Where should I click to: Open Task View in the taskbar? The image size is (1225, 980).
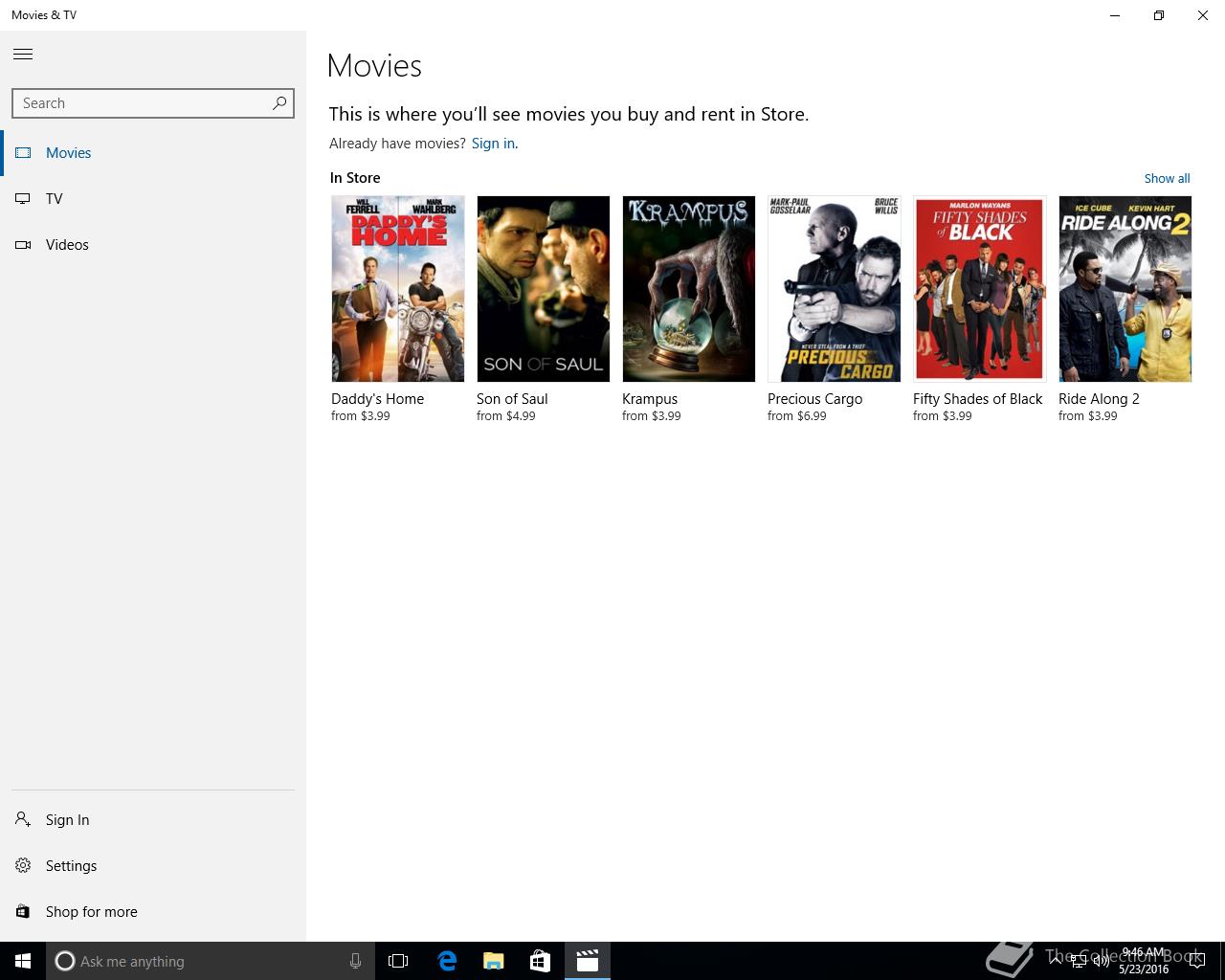pos(398,961)
